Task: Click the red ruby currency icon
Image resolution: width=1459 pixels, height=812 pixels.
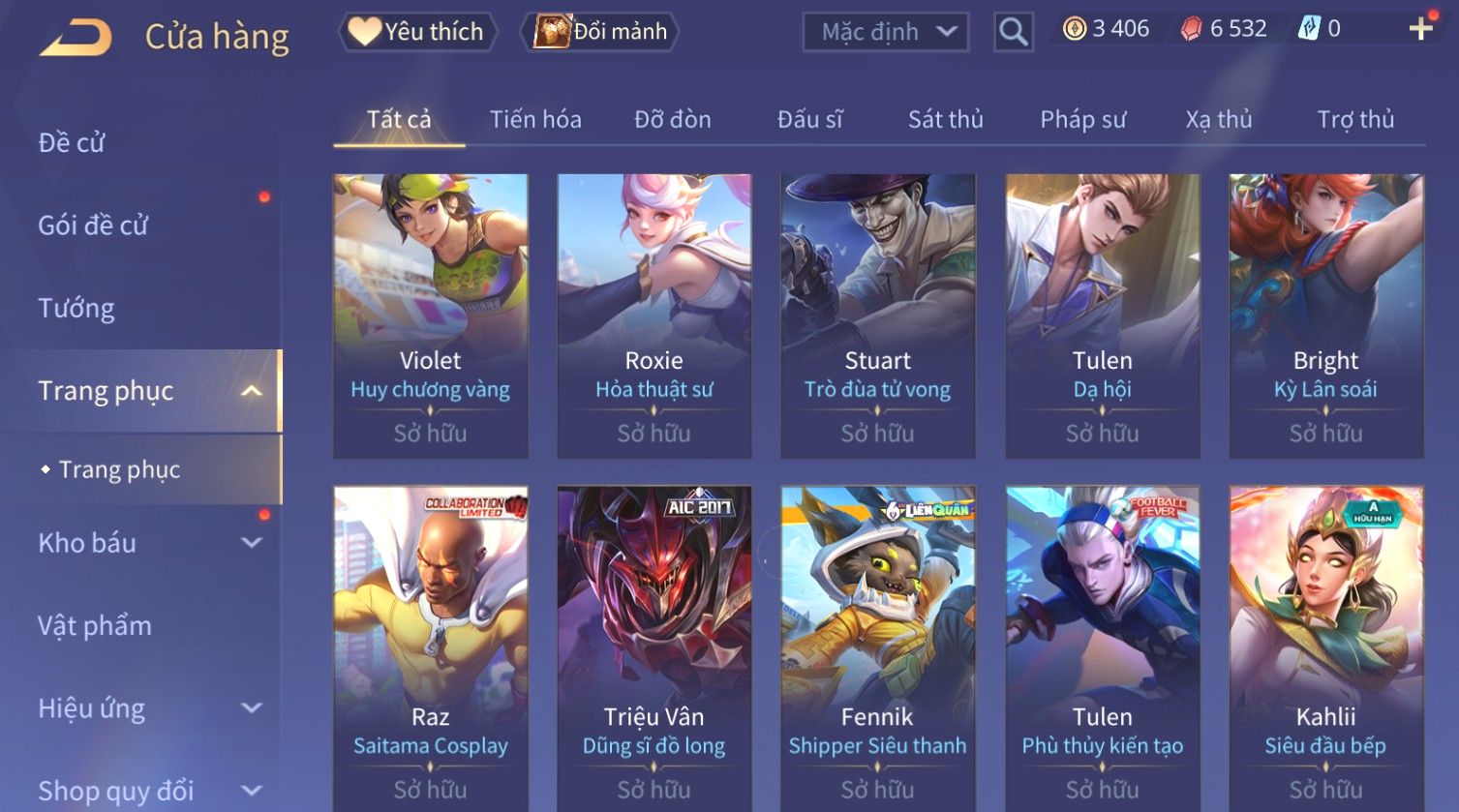Action: click(1191, 29)
